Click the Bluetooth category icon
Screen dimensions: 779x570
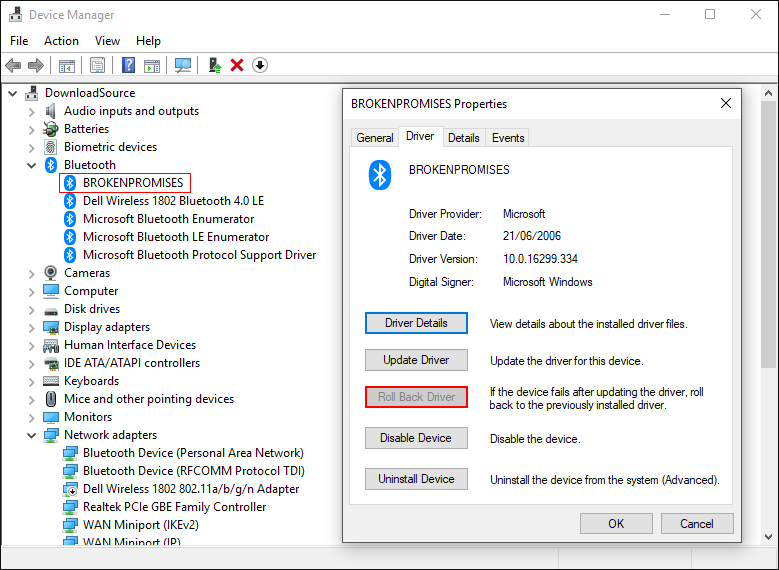51,165
